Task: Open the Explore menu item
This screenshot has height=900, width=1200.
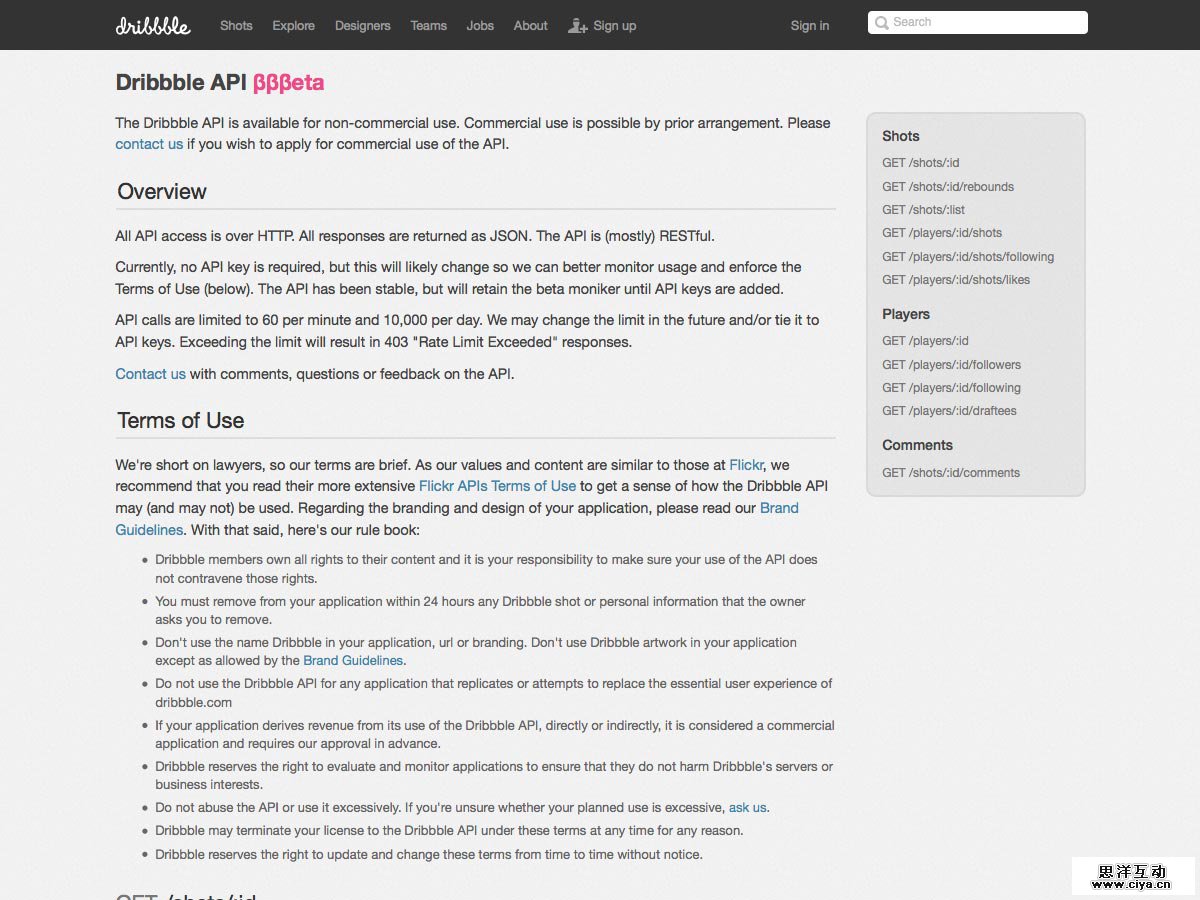Action: pos(293,26)
